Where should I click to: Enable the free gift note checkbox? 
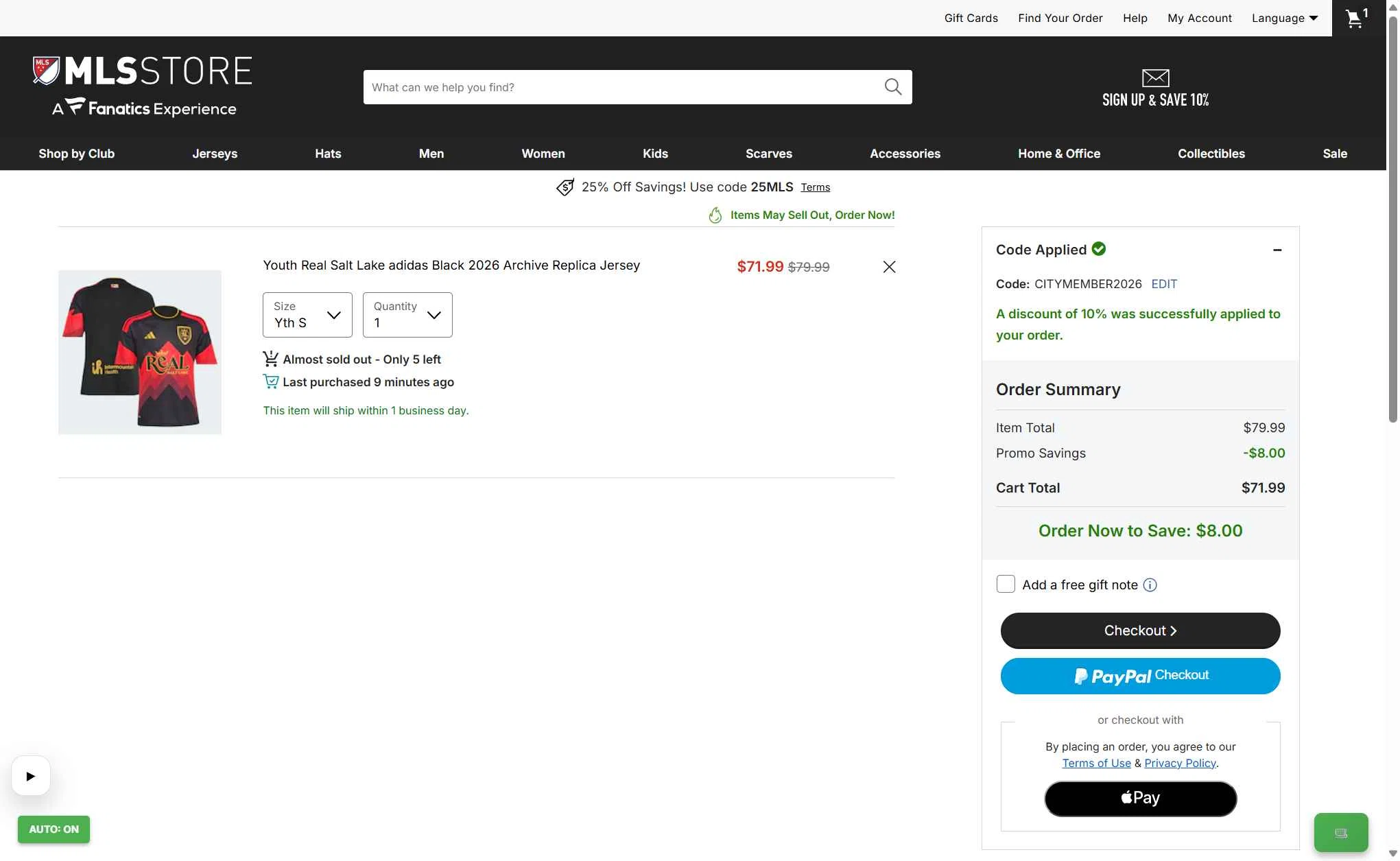pos(1006,584)
